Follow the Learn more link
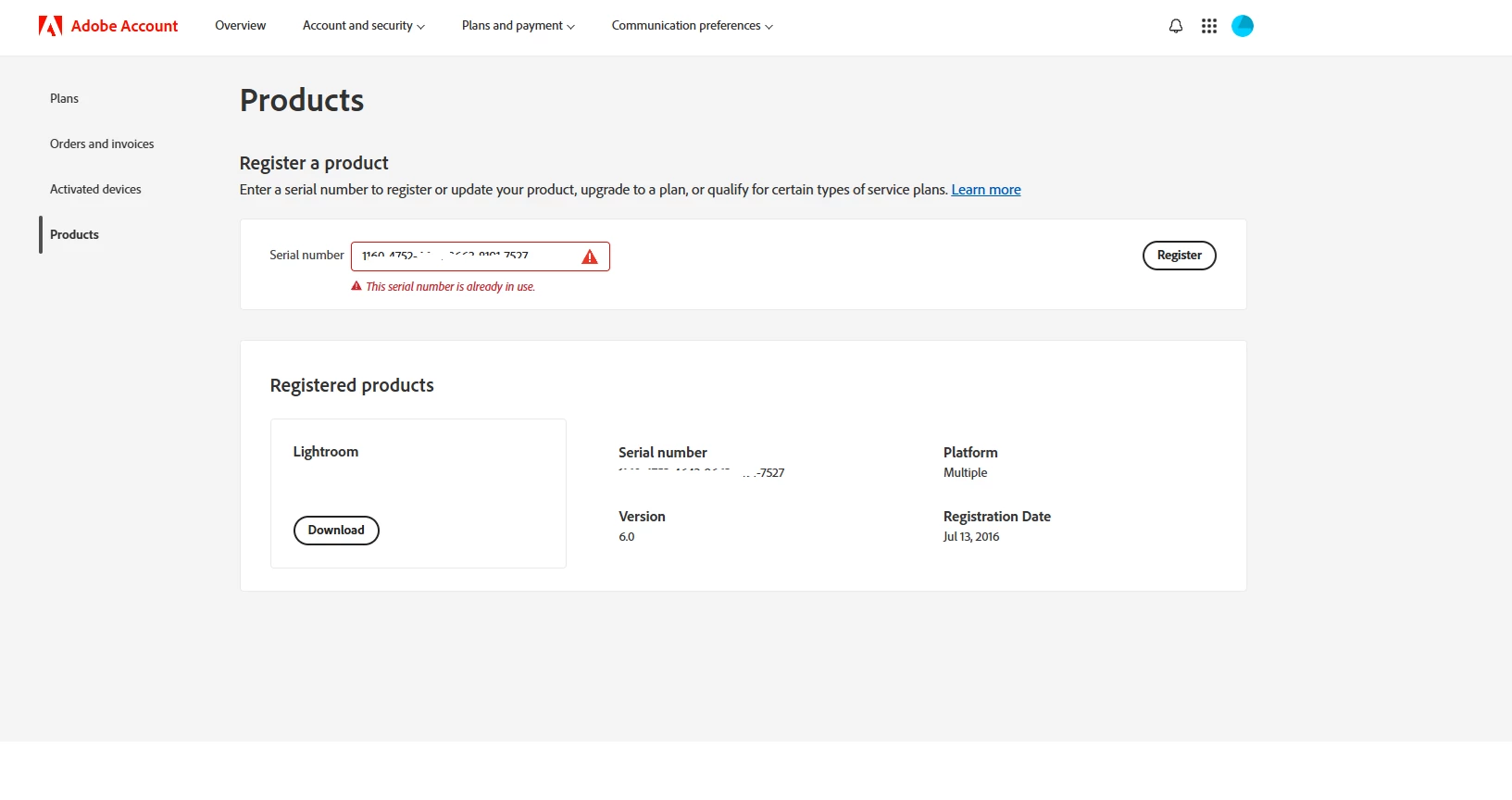The image size is (1512, 800). click(985, 190)
